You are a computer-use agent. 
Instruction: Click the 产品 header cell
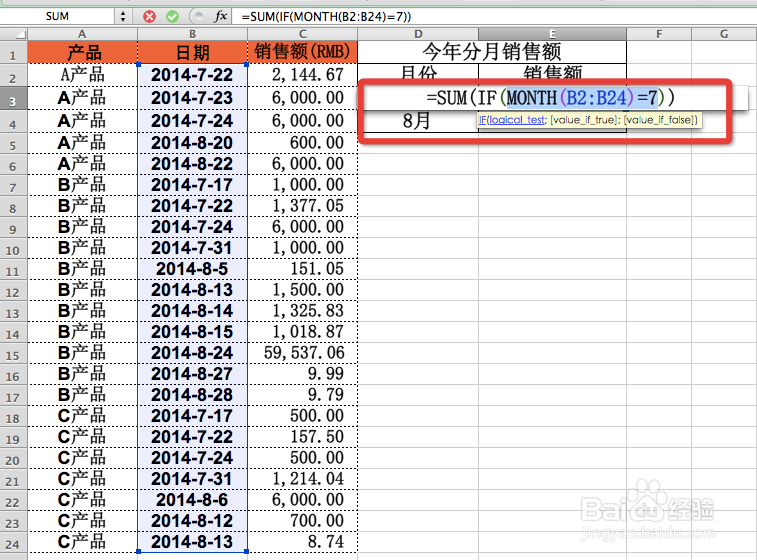coord(83,53)
